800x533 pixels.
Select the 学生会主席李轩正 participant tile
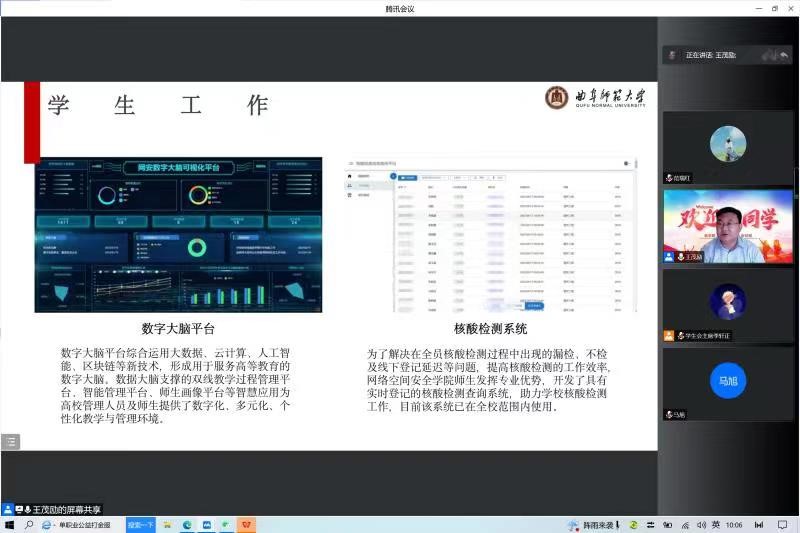point(727,305)
